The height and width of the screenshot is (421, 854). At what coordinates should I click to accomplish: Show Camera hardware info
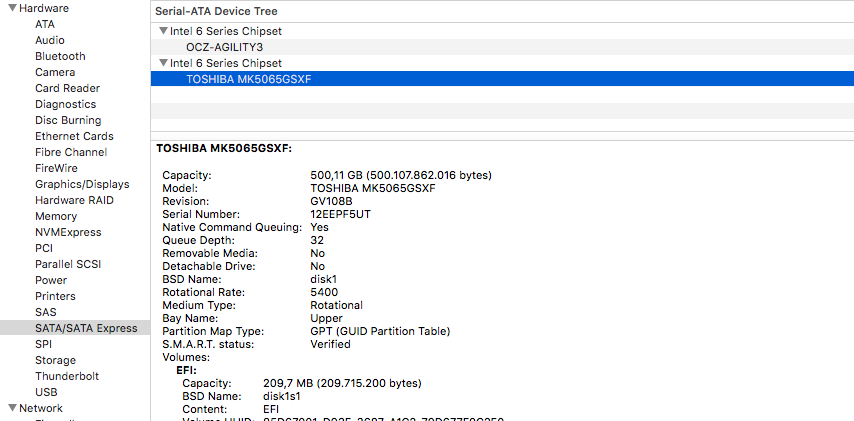tap(55, 72)
